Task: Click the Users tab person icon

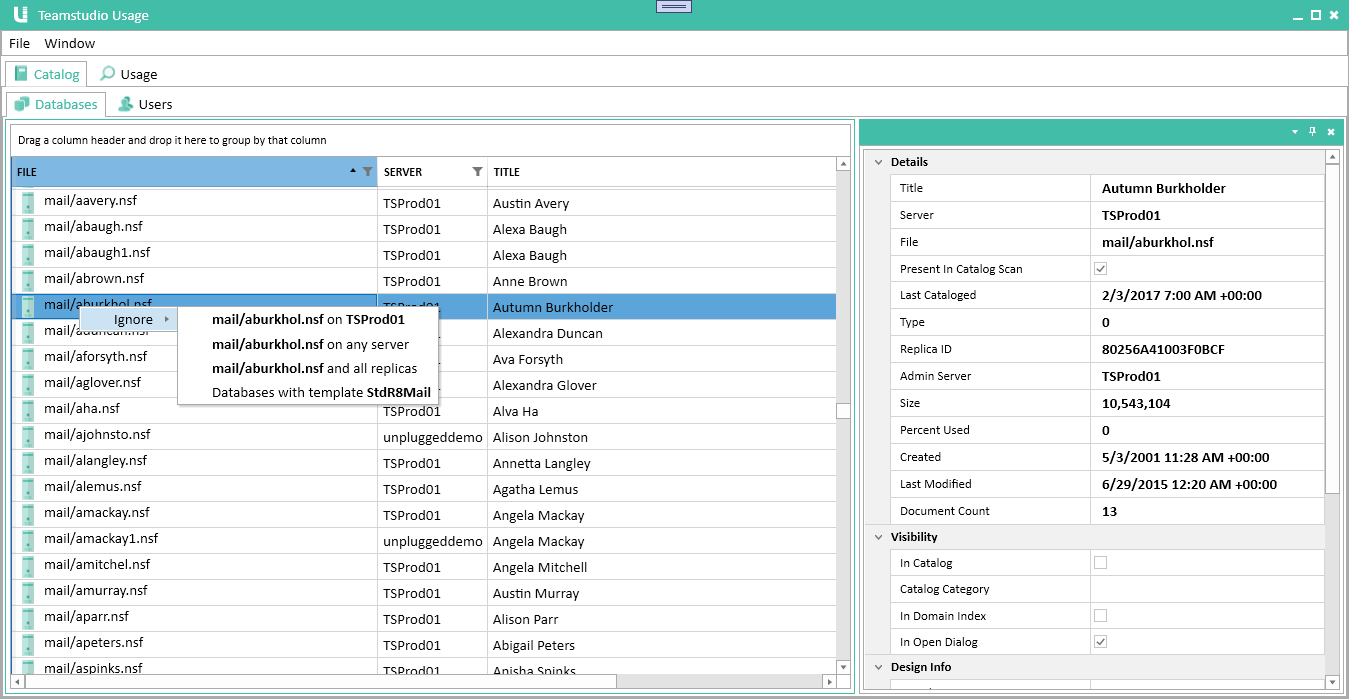Action: [124, 104]
